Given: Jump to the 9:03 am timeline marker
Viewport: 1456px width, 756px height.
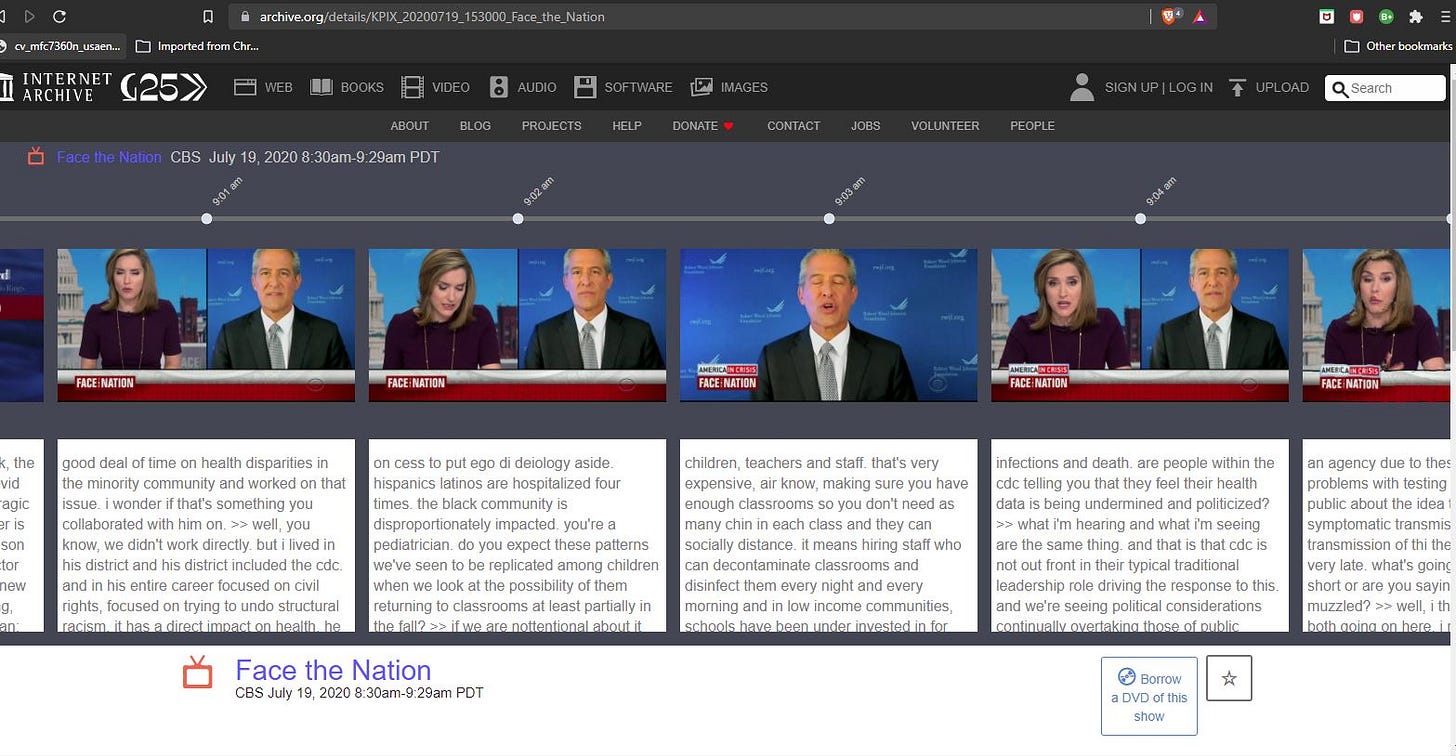Looking at the screenshot, I should [829, 218].
